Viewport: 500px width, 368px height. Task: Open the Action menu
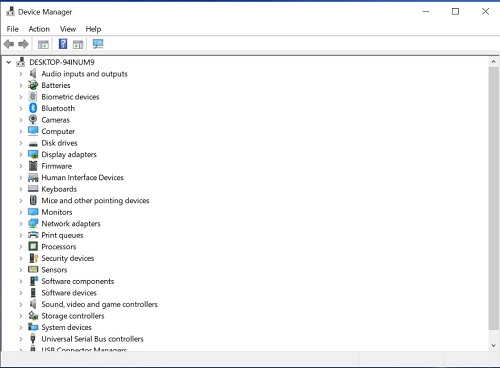point(39,29)
